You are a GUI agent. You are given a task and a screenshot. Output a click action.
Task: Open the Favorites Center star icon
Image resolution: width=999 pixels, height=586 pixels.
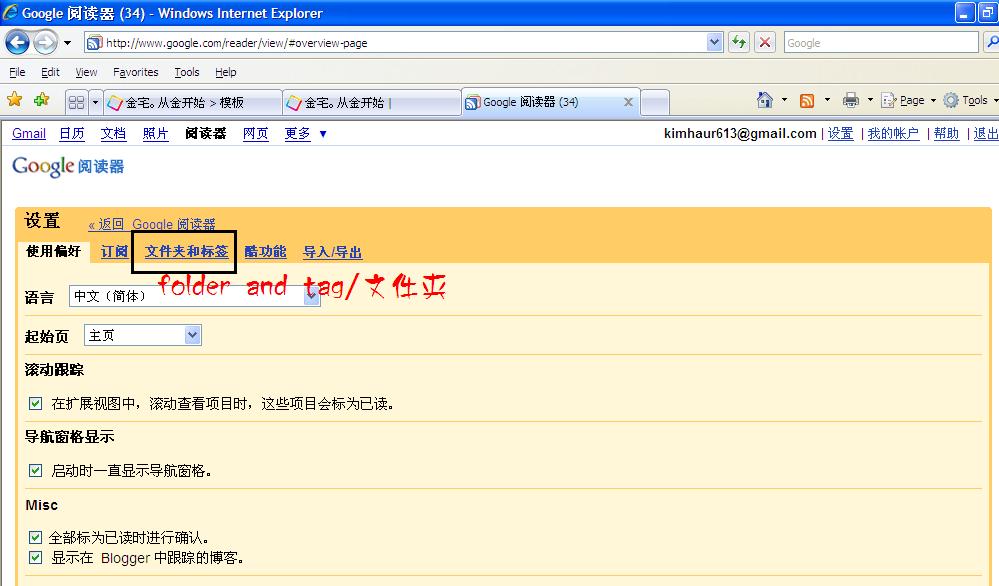click(x=15, y=100)
